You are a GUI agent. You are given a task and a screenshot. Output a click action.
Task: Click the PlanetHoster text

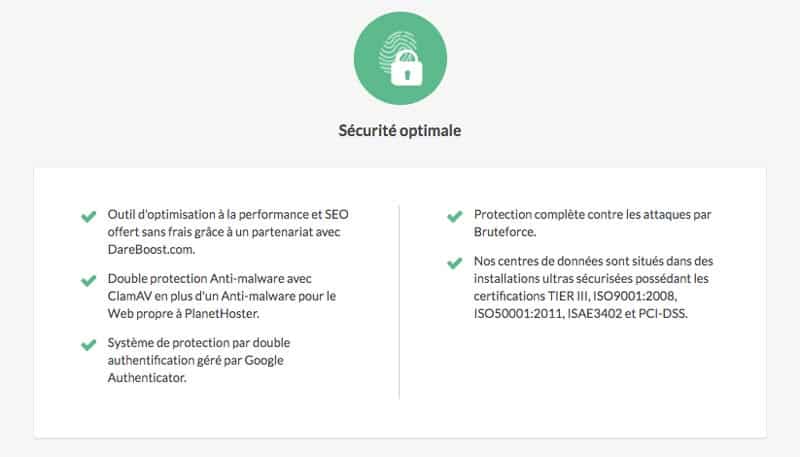pyautogui.click(x=221, y=314)
